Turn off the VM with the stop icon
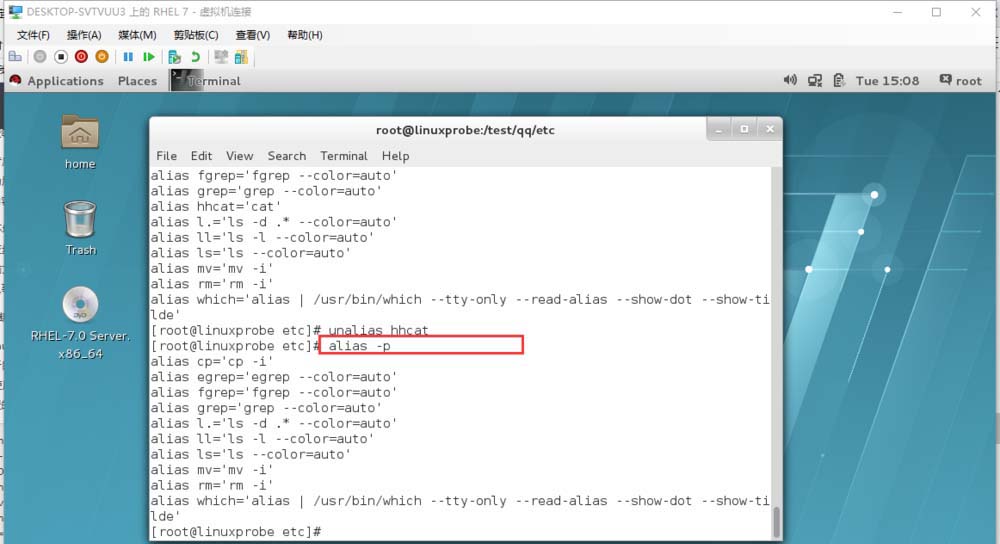The height and width of the screenshot is (544, 1000). pyautogui.click(x=61, y=57)
